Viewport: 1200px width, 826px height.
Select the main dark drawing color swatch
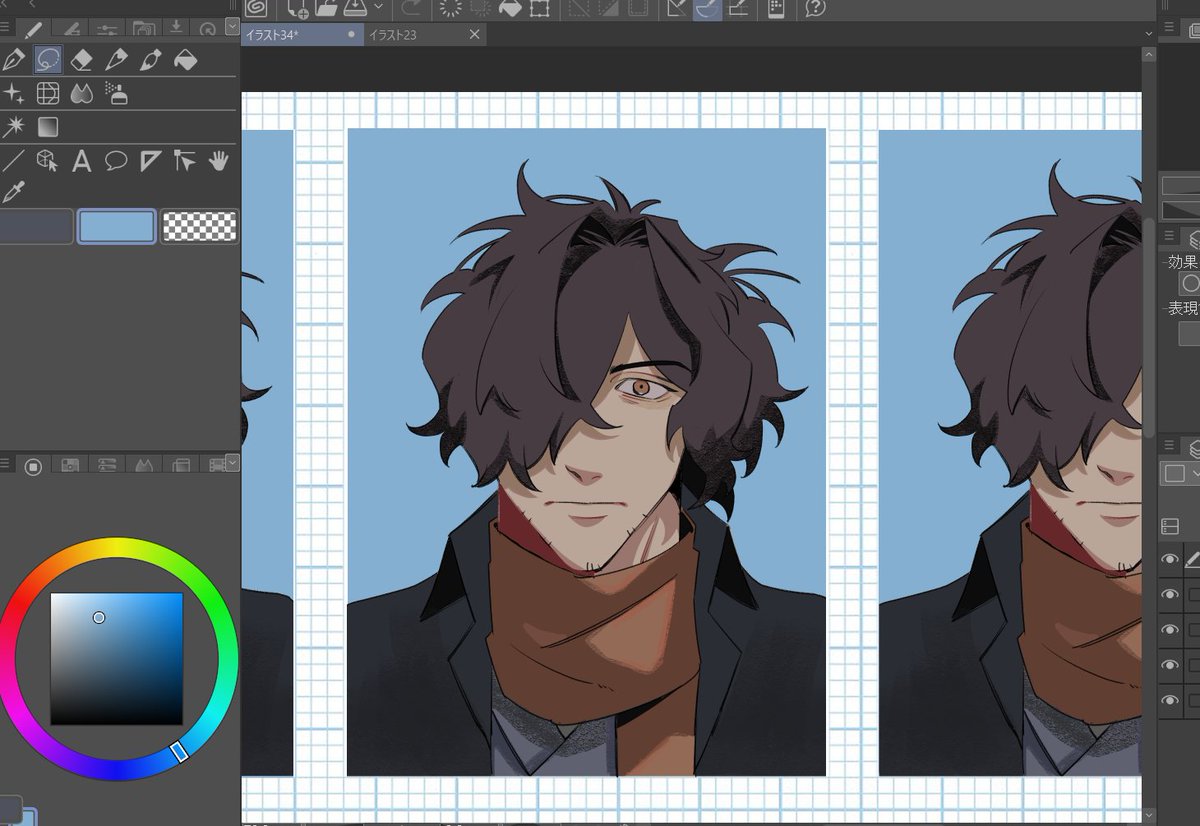coord(36,226)
